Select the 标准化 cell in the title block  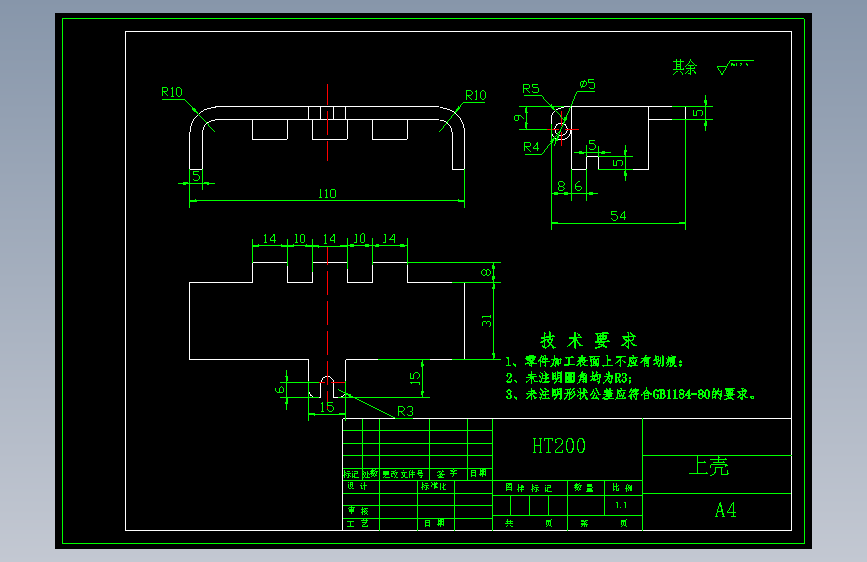click(434, 486)
